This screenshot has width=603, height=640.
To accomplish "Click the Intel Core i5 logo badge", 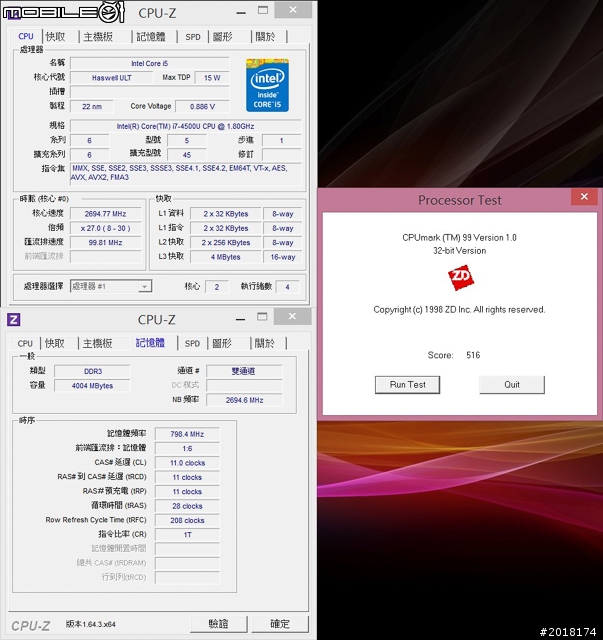I will click(267, 85).
